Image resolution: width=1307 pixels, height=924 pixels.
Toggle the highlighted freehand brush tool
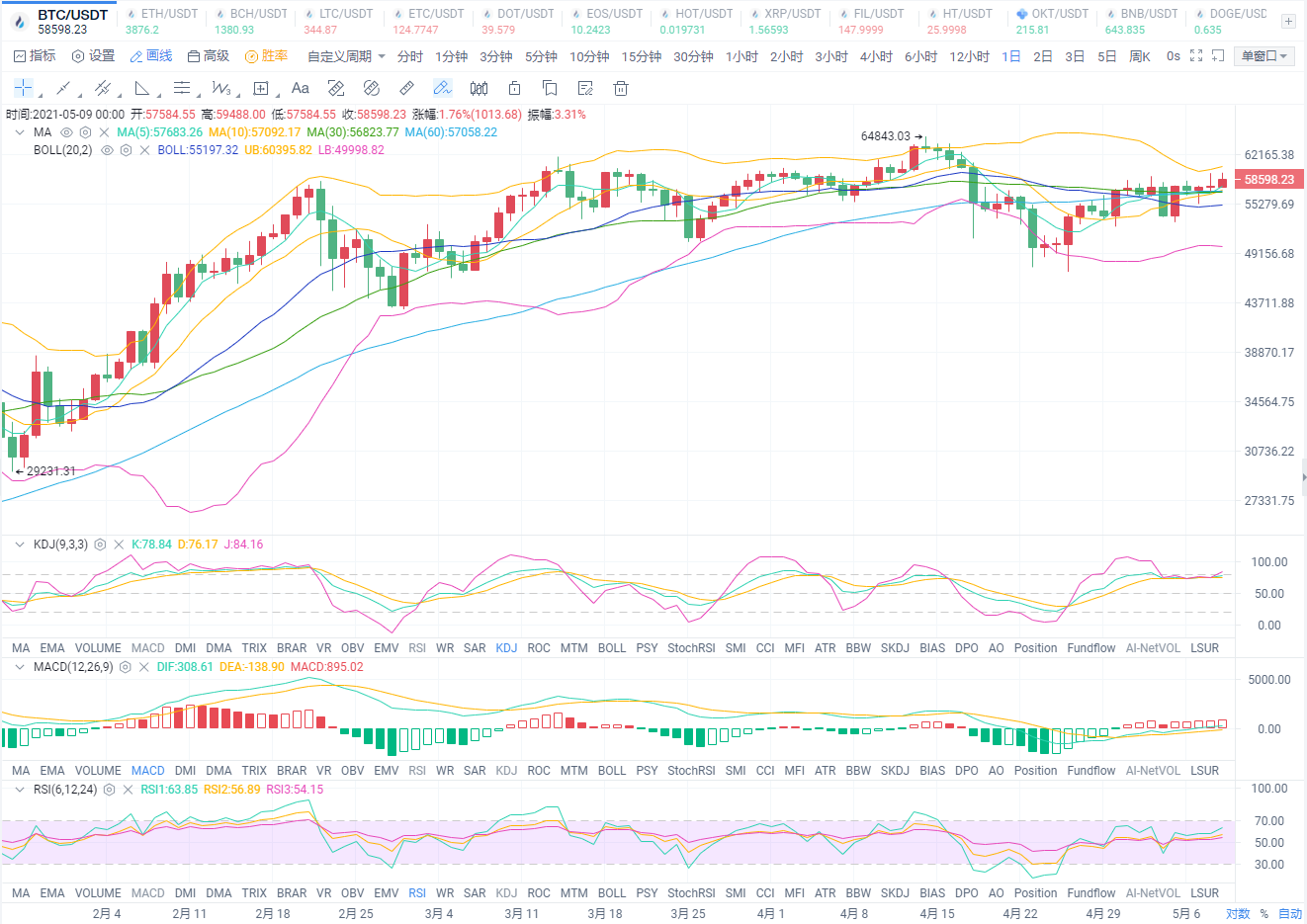click(443, 88)
